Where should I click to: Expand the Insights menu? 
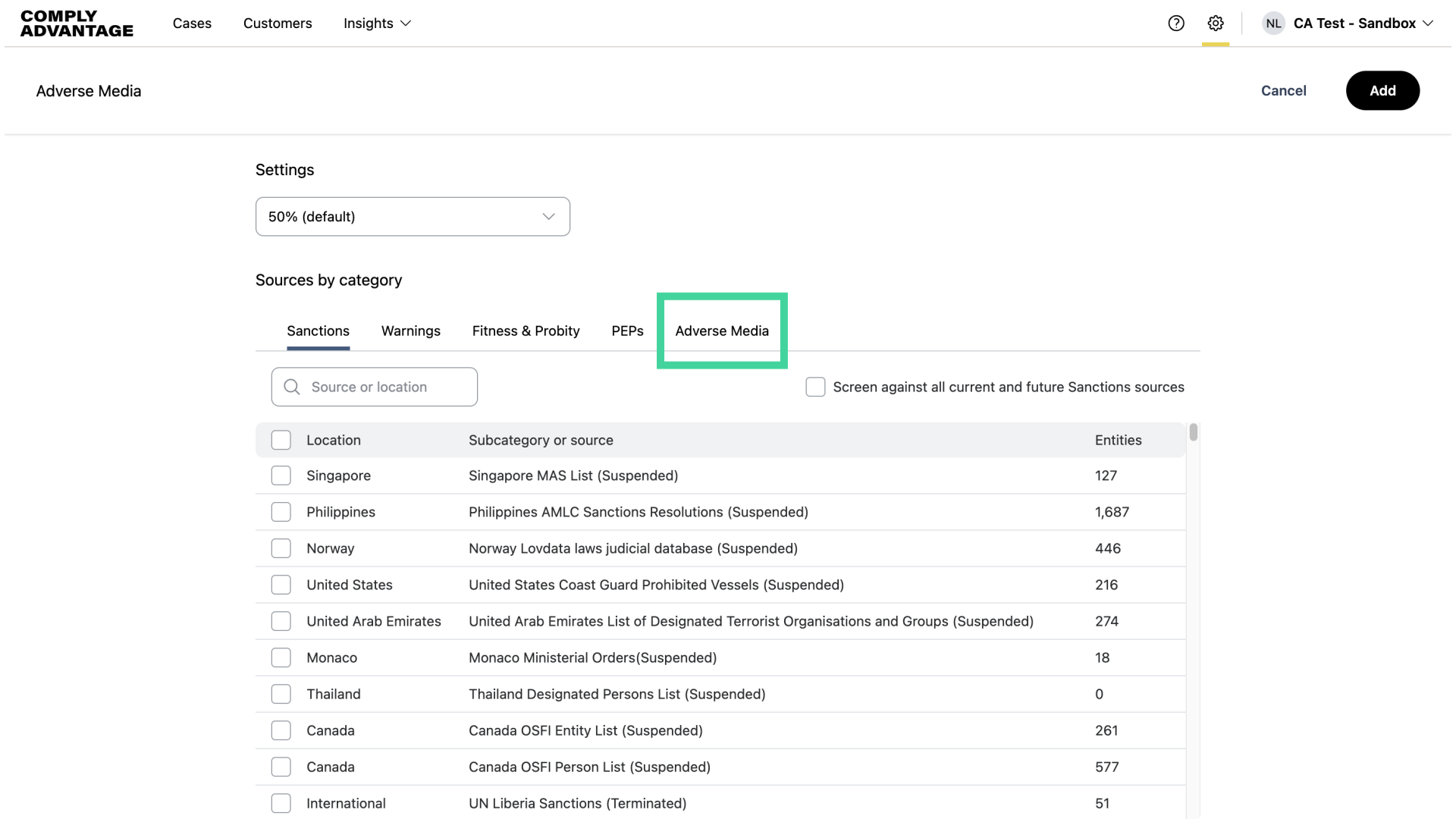pyautogui.click(x=377, y=24)
